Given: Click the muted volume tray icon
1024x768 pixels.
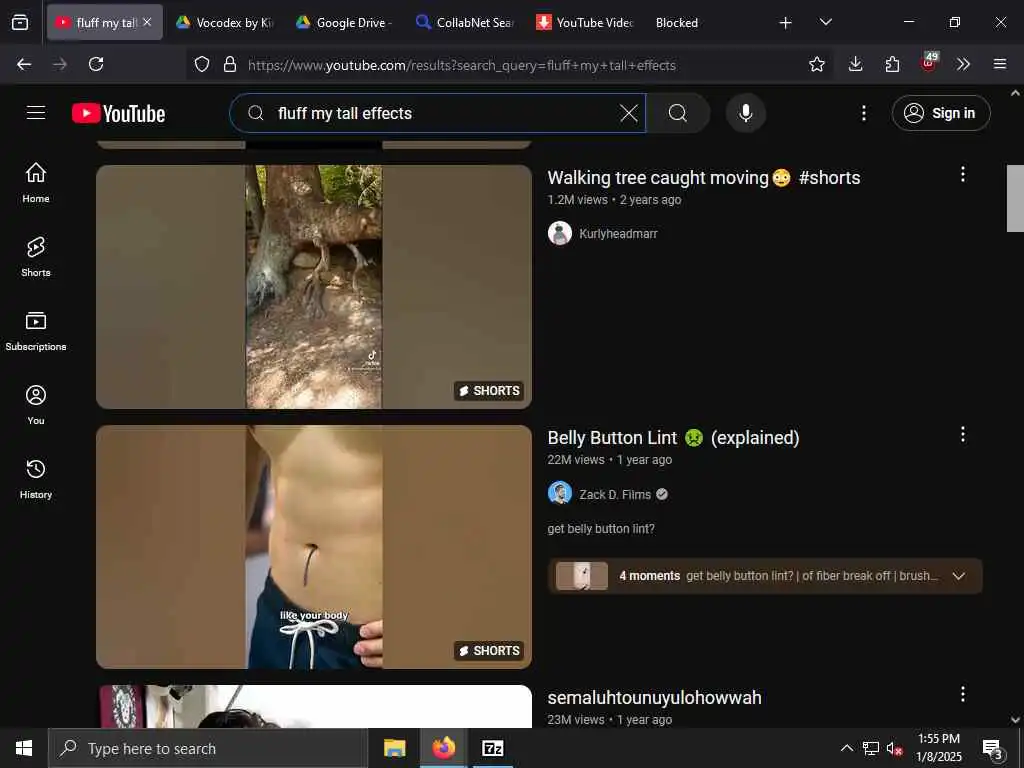Looking at the screenshot, I should coord(894,748).
